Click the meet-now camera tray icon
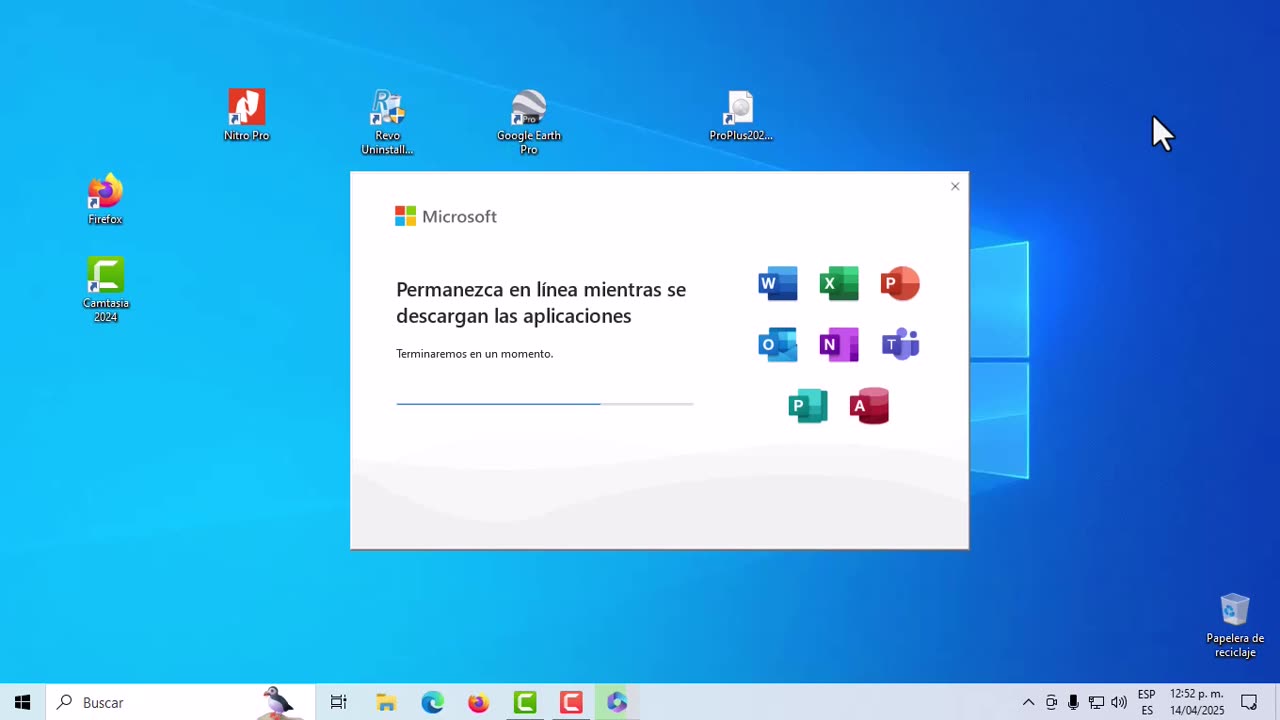The image size is (1280, 720). pos(1051,702)
